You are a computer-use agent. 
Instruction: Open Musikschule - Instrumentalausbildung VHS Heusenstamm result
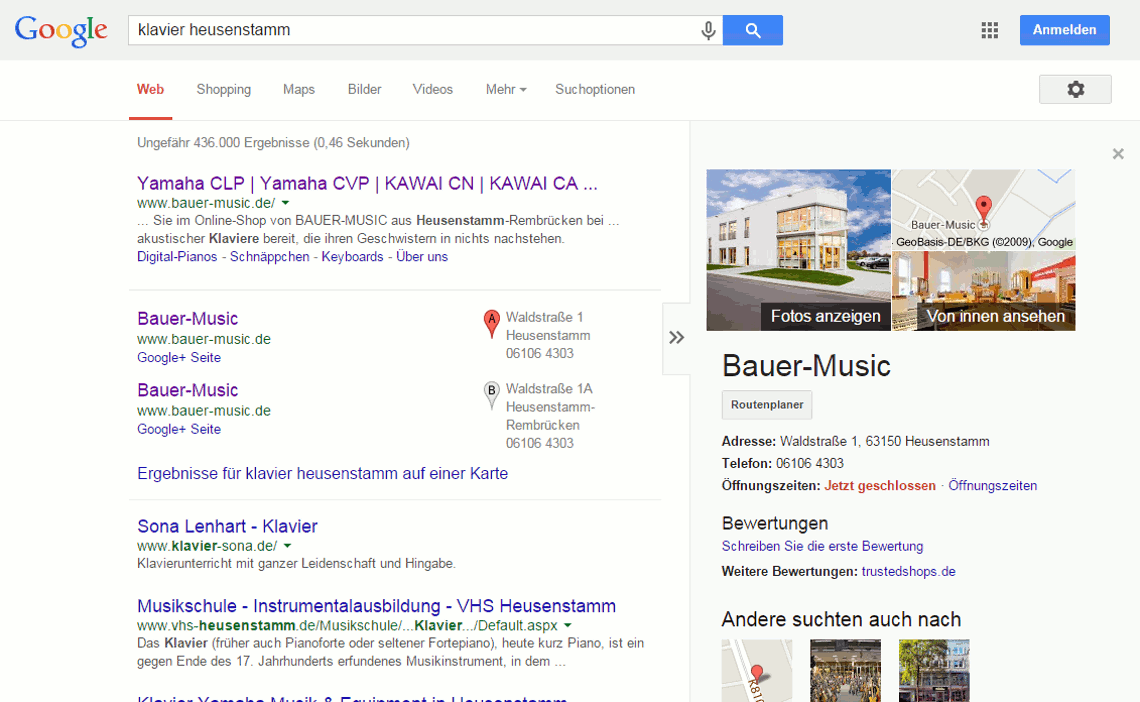[x=377, y=606]
